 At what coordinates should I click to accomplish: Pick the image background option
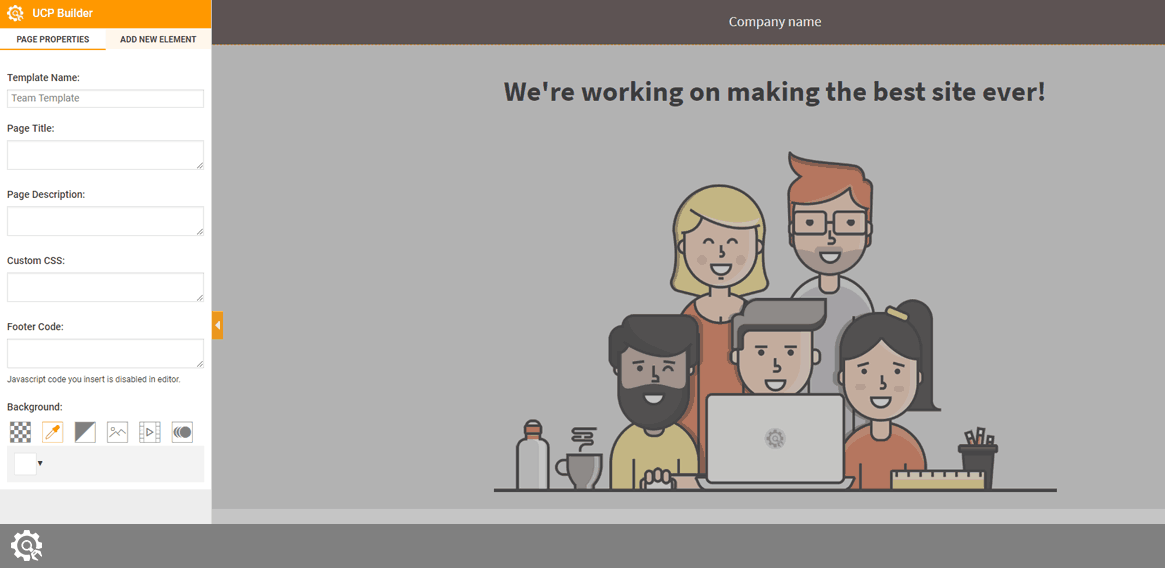pyautogui.click(x=117, y=432)
